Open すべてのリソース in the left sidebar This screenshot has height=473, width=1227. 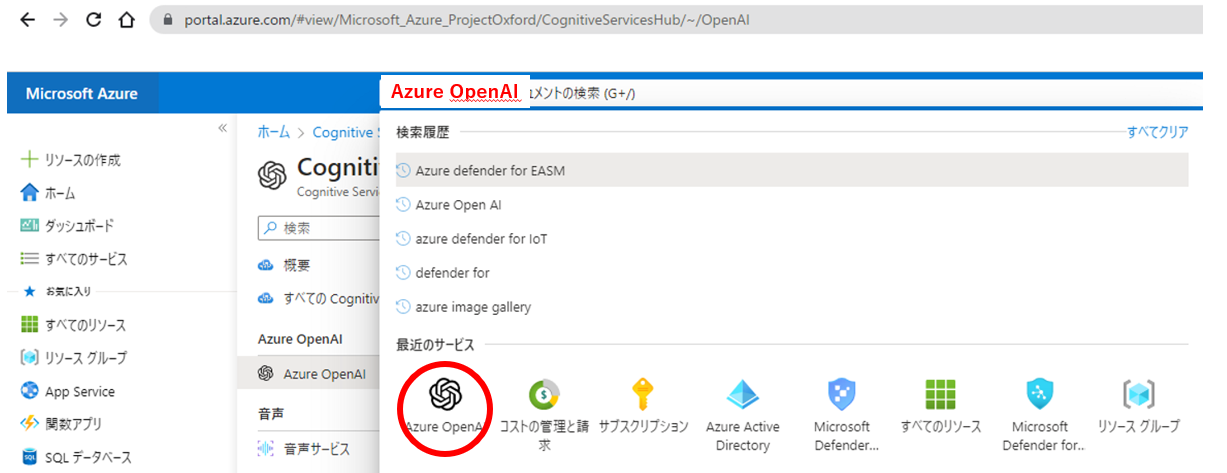(73, 325)
